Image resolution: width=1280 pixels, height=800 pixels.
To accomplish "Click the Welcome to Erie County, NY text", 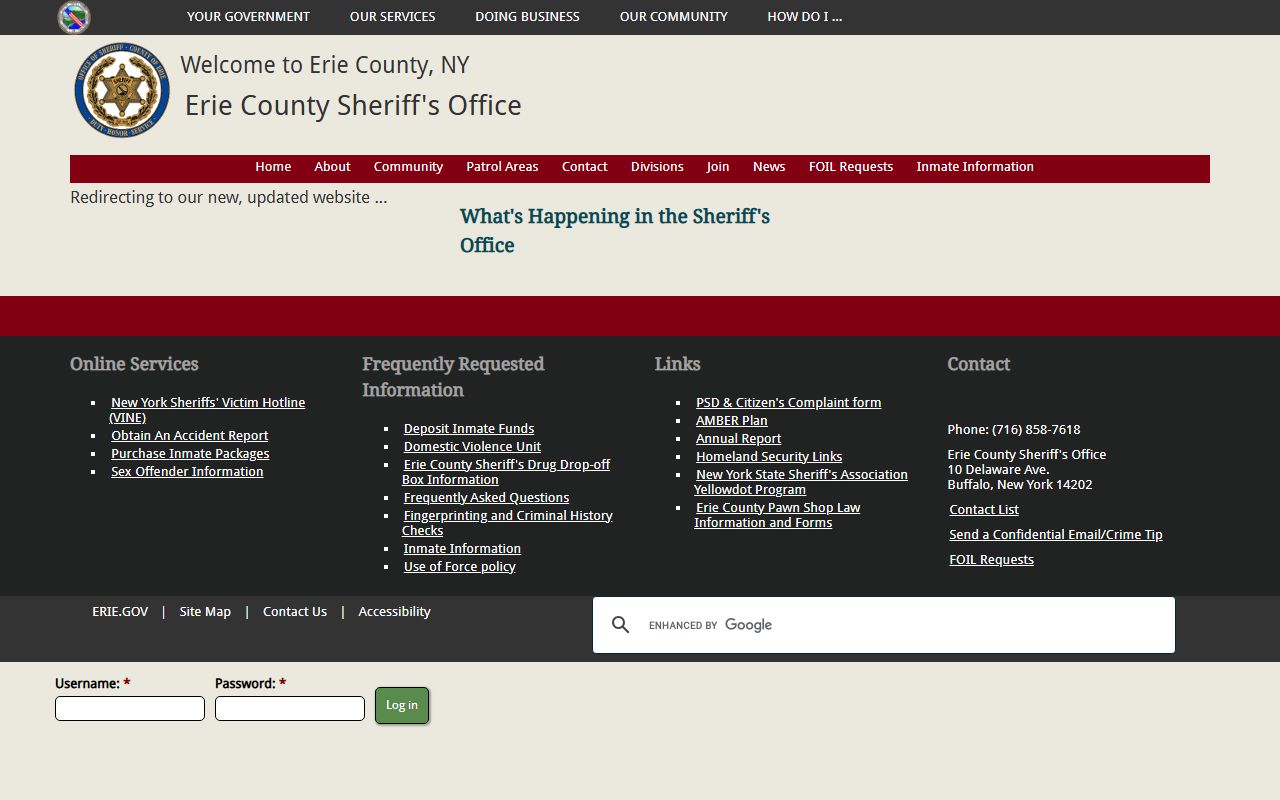I will pyautogui.click(x=325, y=65).
